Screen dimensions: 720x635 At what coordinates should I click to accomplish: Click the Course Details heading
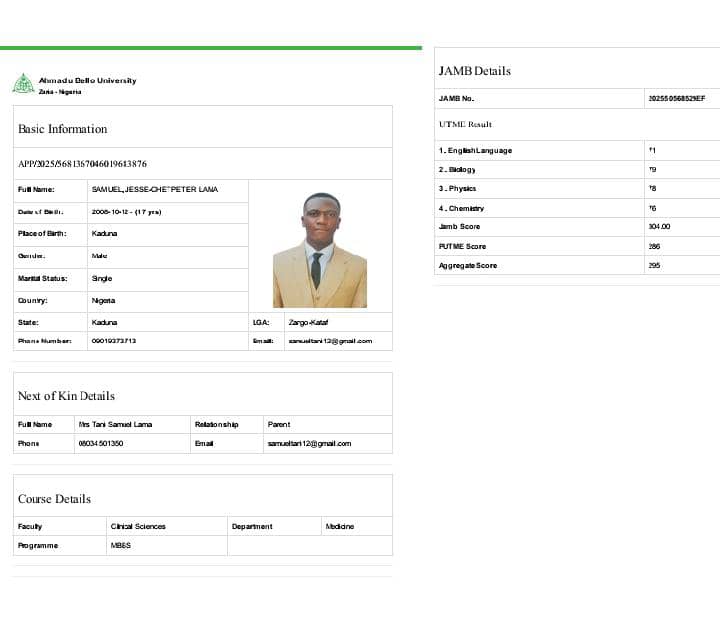click(x=54, y=499)
